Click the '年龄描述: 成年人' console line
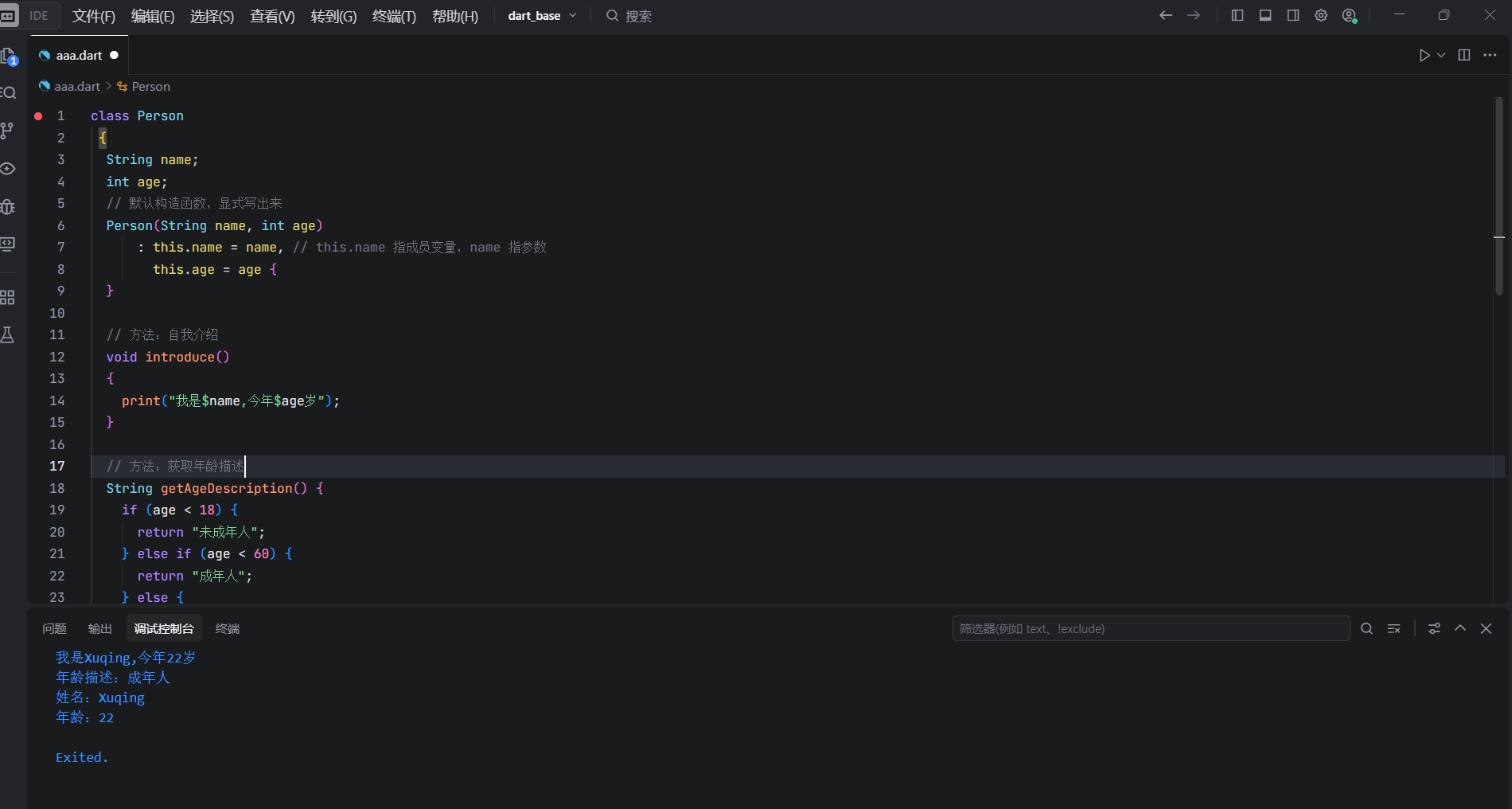The width and height of the screenshot is (1512, 809). click(x=113, y=678)
